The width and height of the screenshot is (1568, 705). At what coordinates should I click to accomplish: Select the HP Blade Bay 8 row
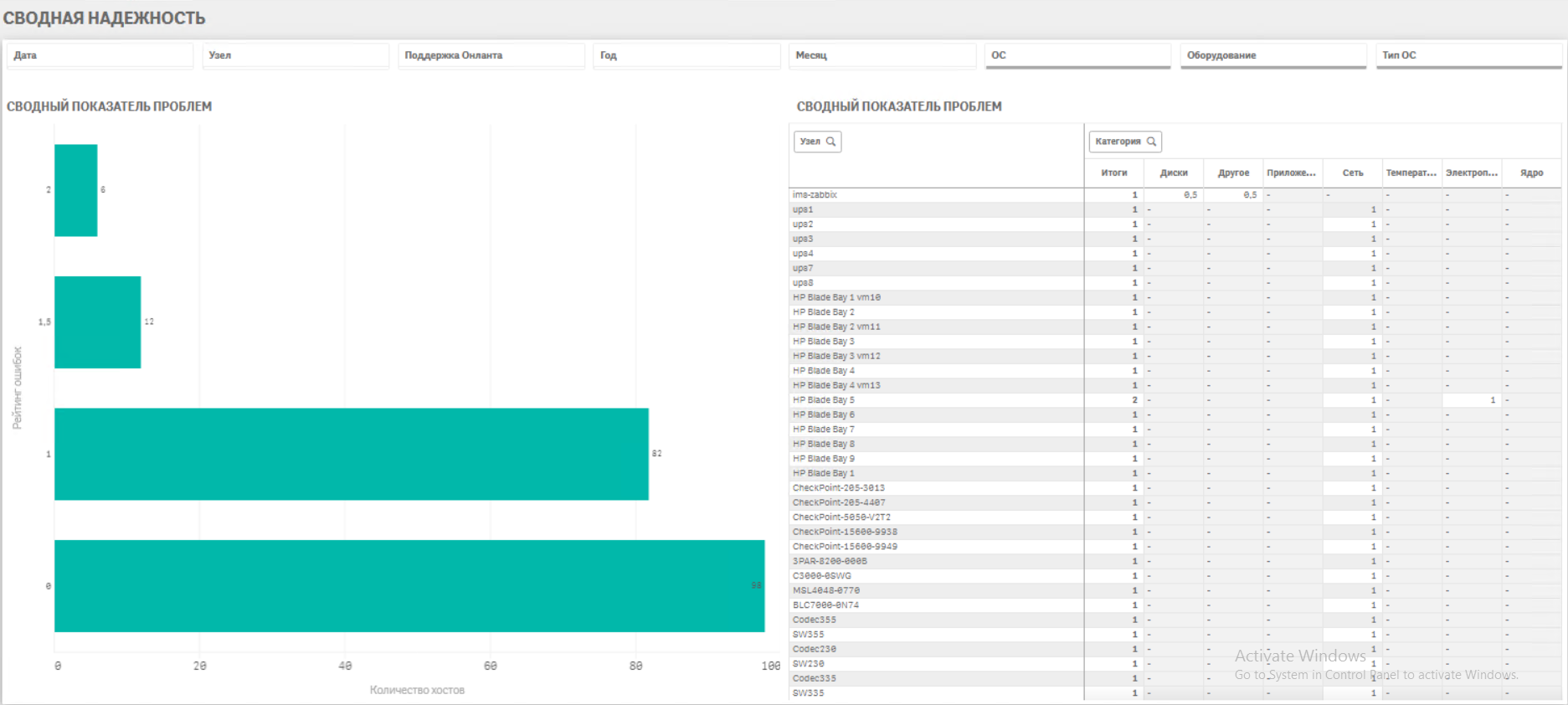(x=936, y=444)
